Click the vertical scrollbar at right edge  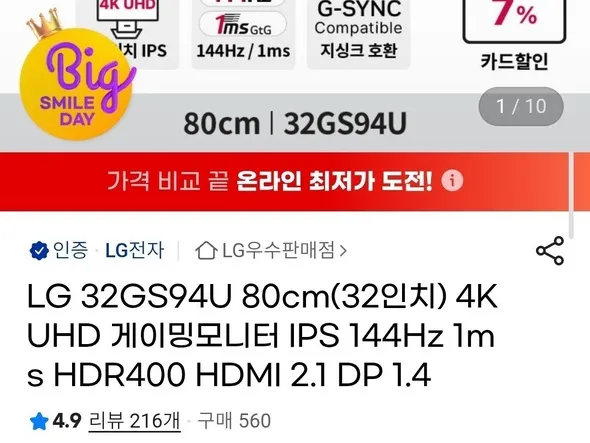click(571, 196)
